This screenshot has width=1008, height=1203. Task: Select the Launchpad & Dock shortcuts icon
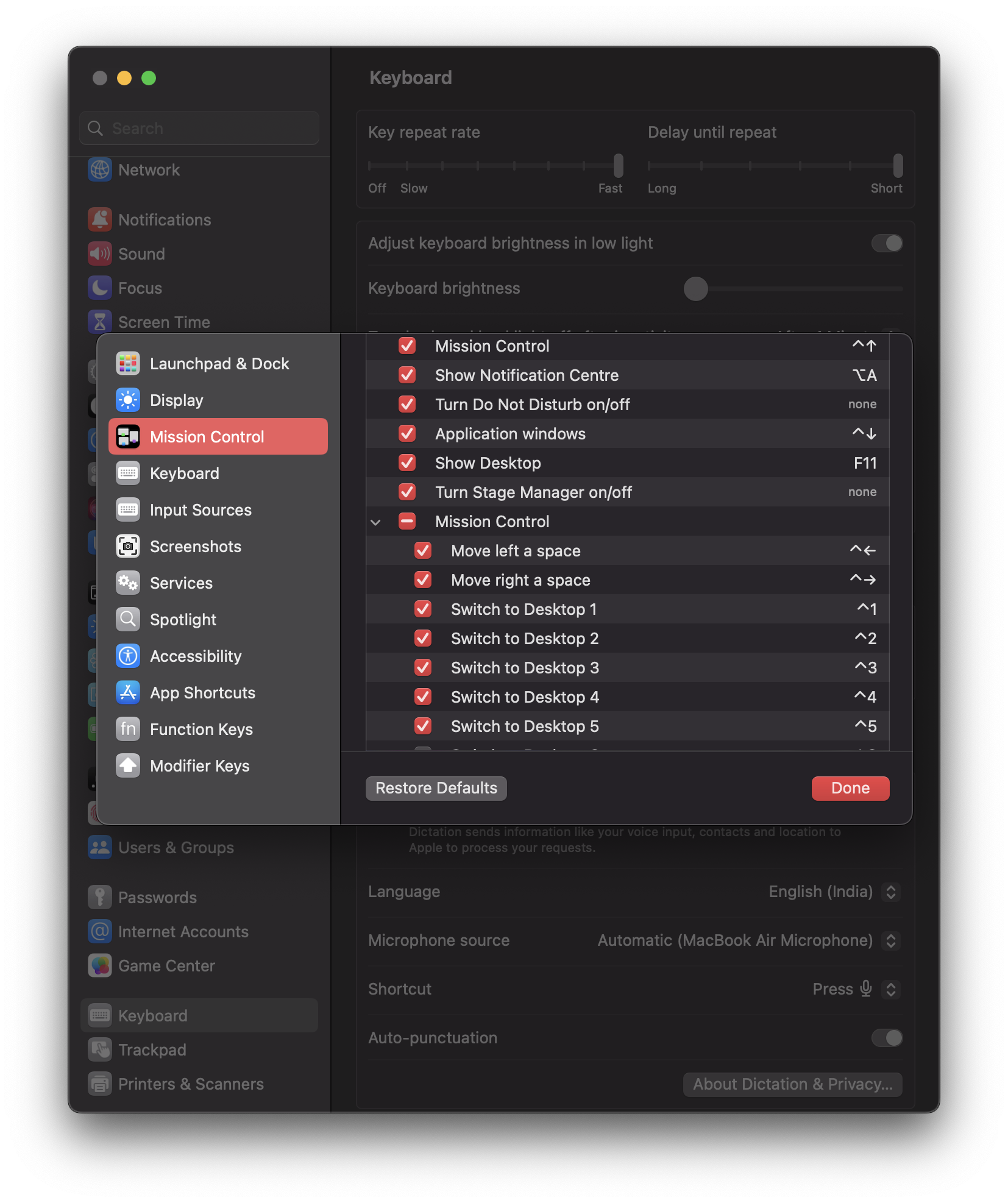point(128,363)
